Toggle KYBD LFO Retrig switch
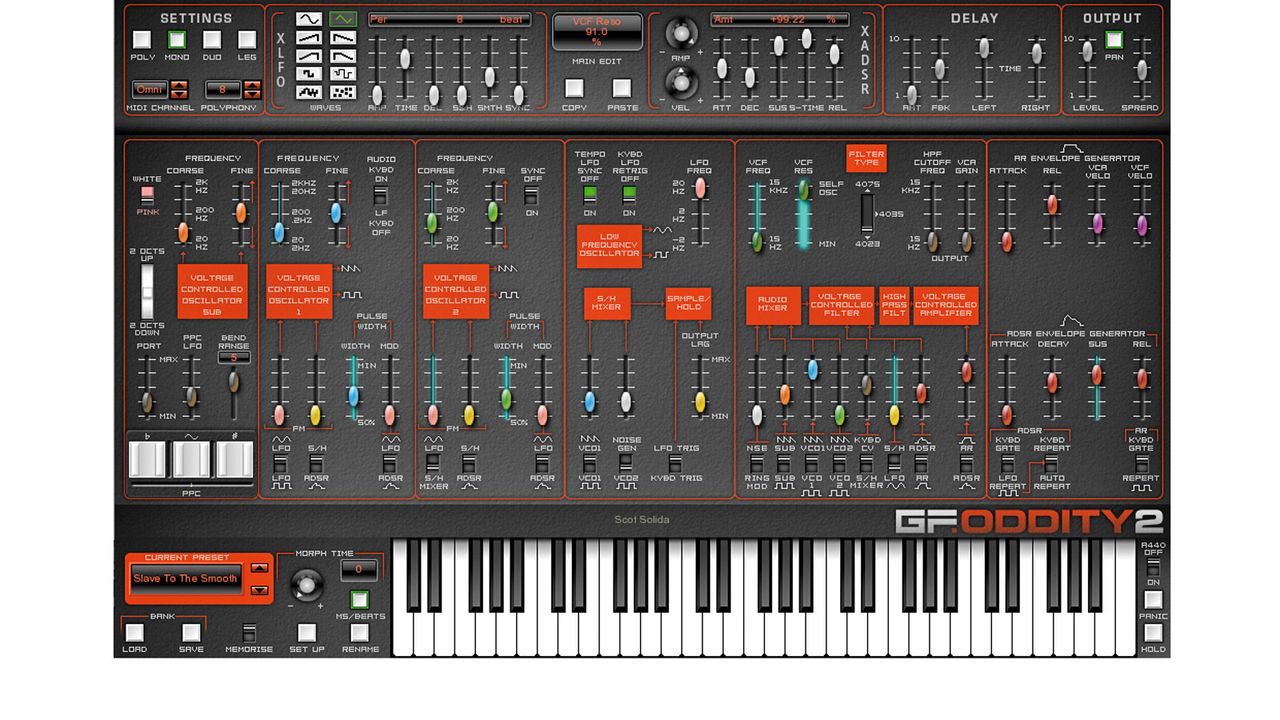The image size is (1280, 720). tap(629, 193)
